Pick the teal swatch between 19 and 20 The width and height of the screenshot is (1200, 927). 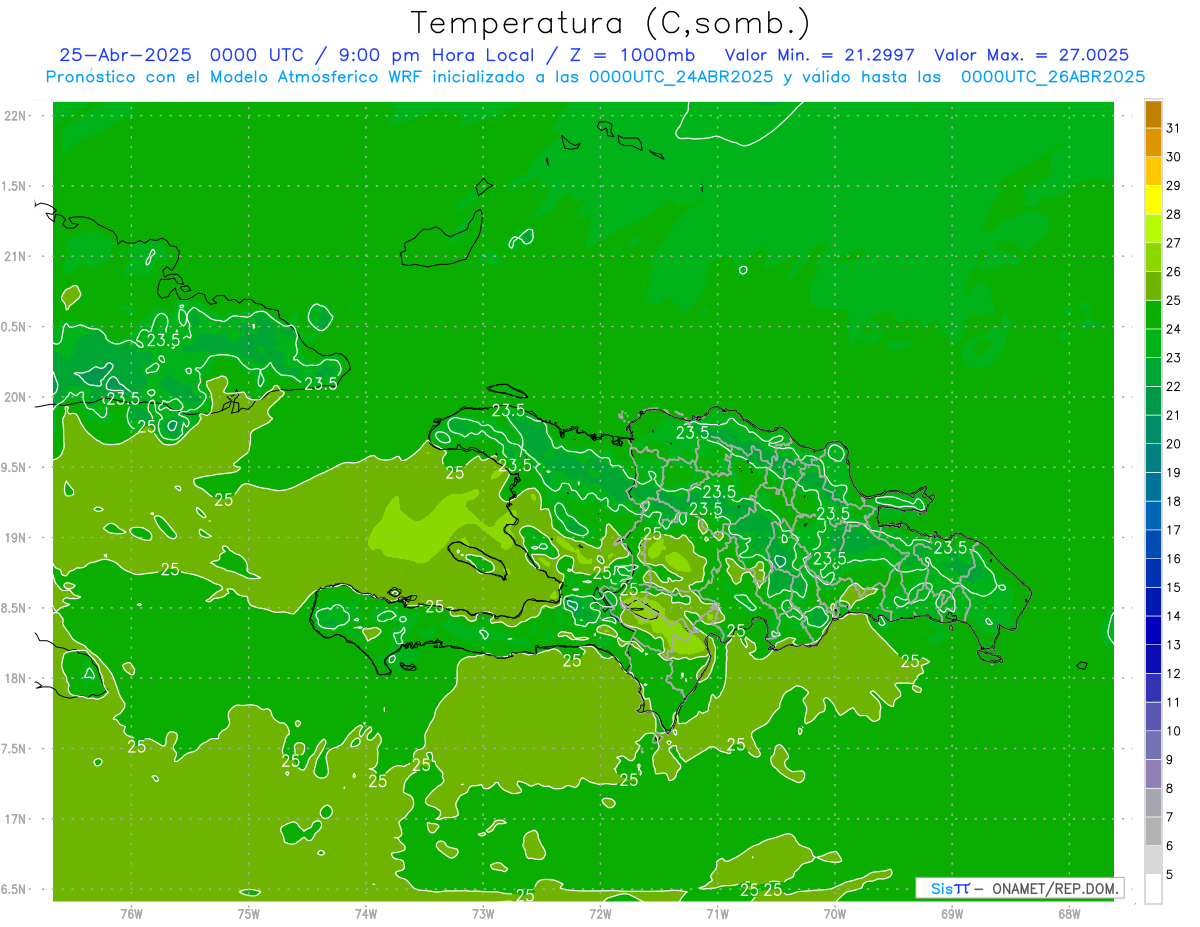tap(1153, 458)
